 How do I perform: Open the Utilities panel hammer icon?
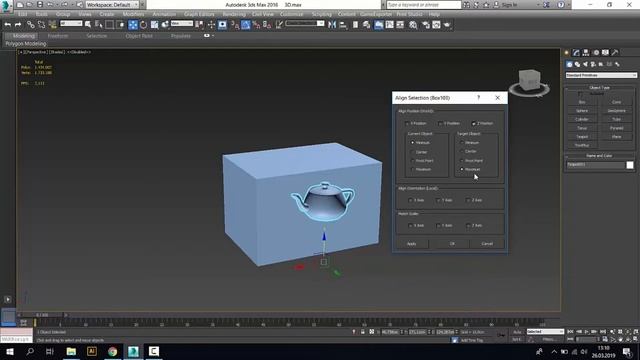(615, 53)
